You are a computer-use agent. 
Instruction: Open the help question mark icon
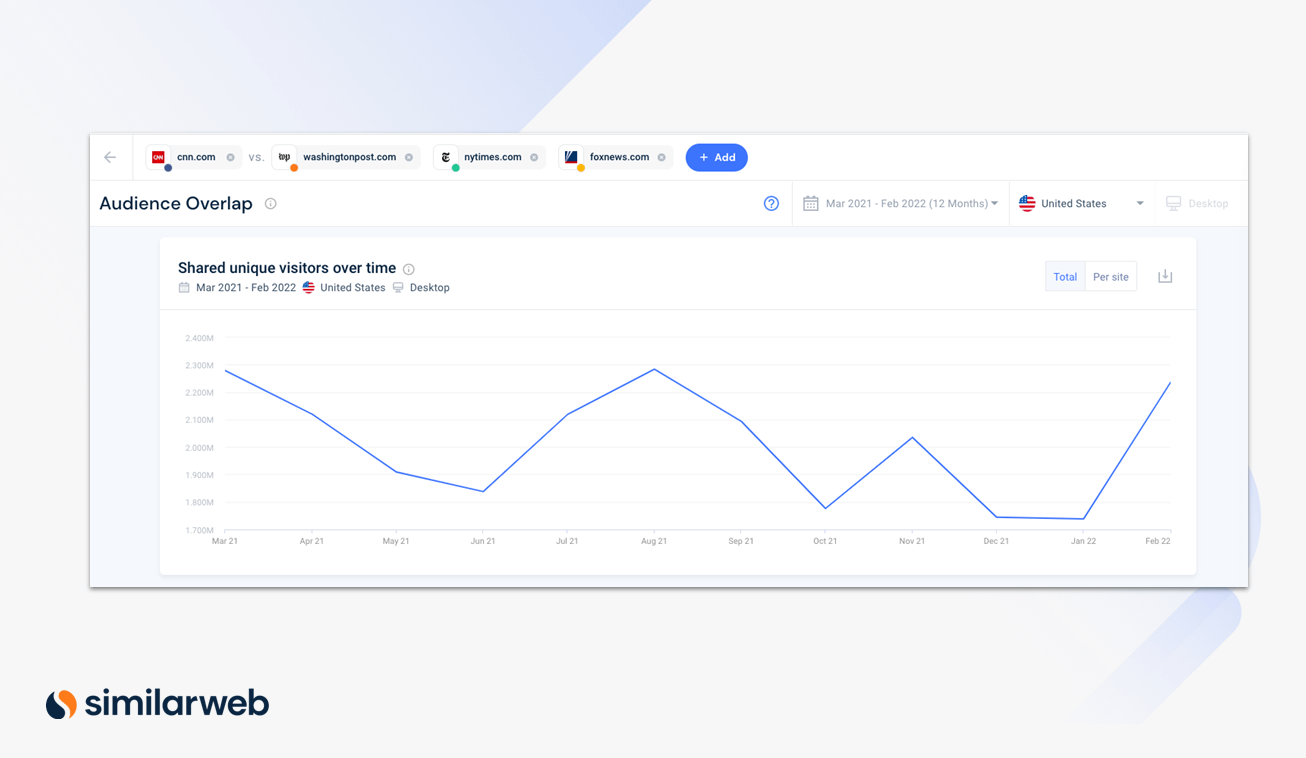point(771,203)
